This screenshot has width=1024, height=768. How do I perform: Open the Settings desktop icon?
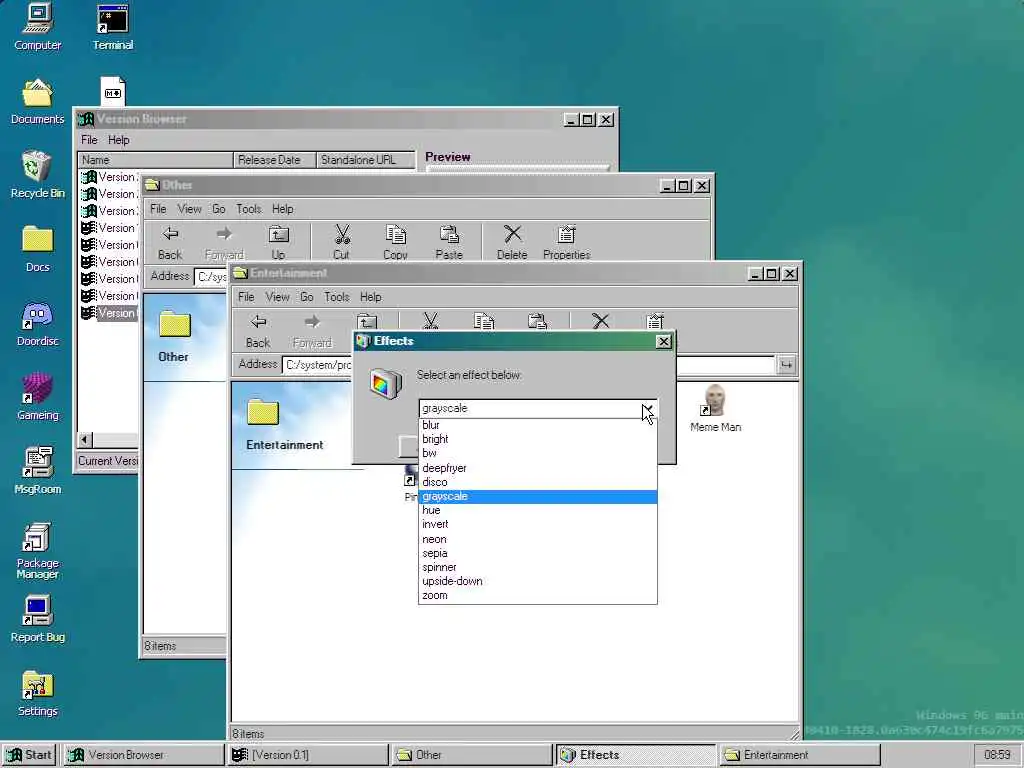coord(37,694)
